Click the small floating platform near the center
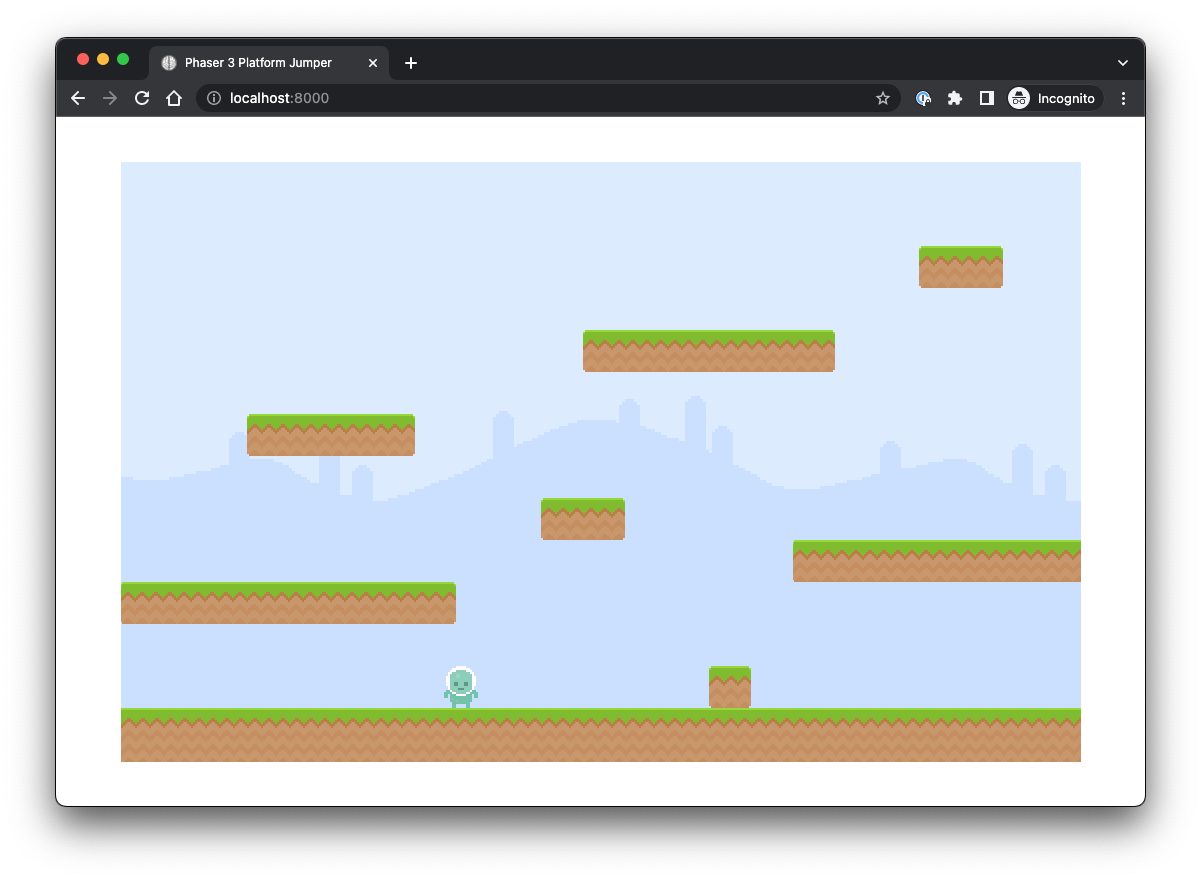Screen dimensions: 1201x880 point(583,518)
